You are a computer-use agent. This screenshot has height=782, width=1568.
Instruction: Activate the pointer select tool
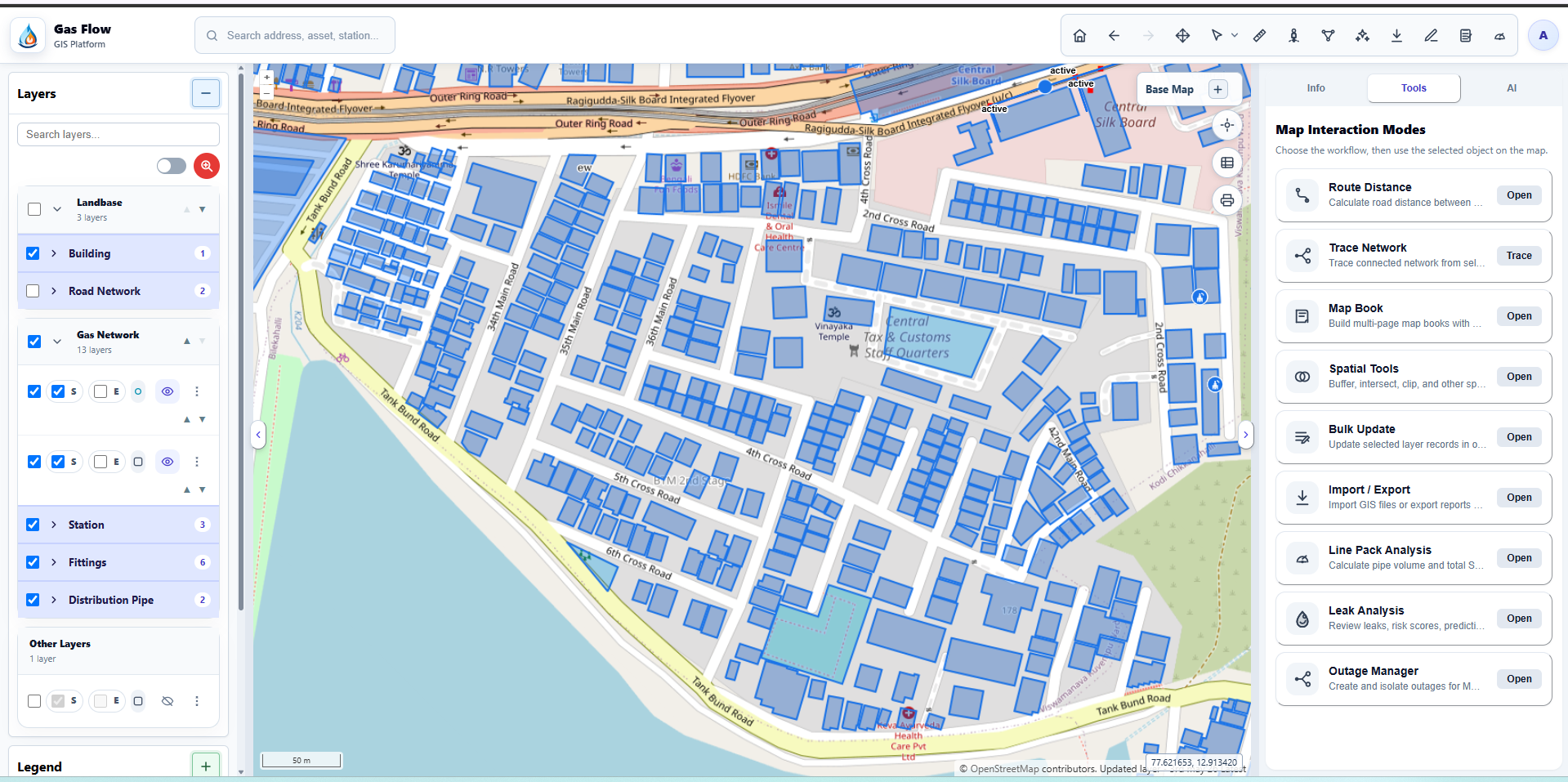[1217, 36]
